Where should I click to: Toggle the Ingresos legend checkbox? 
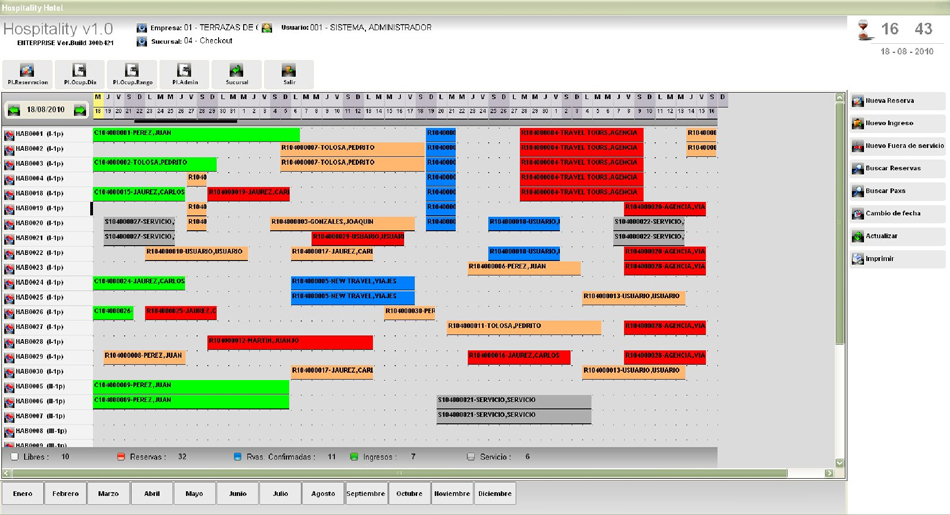tap(354, 457)
